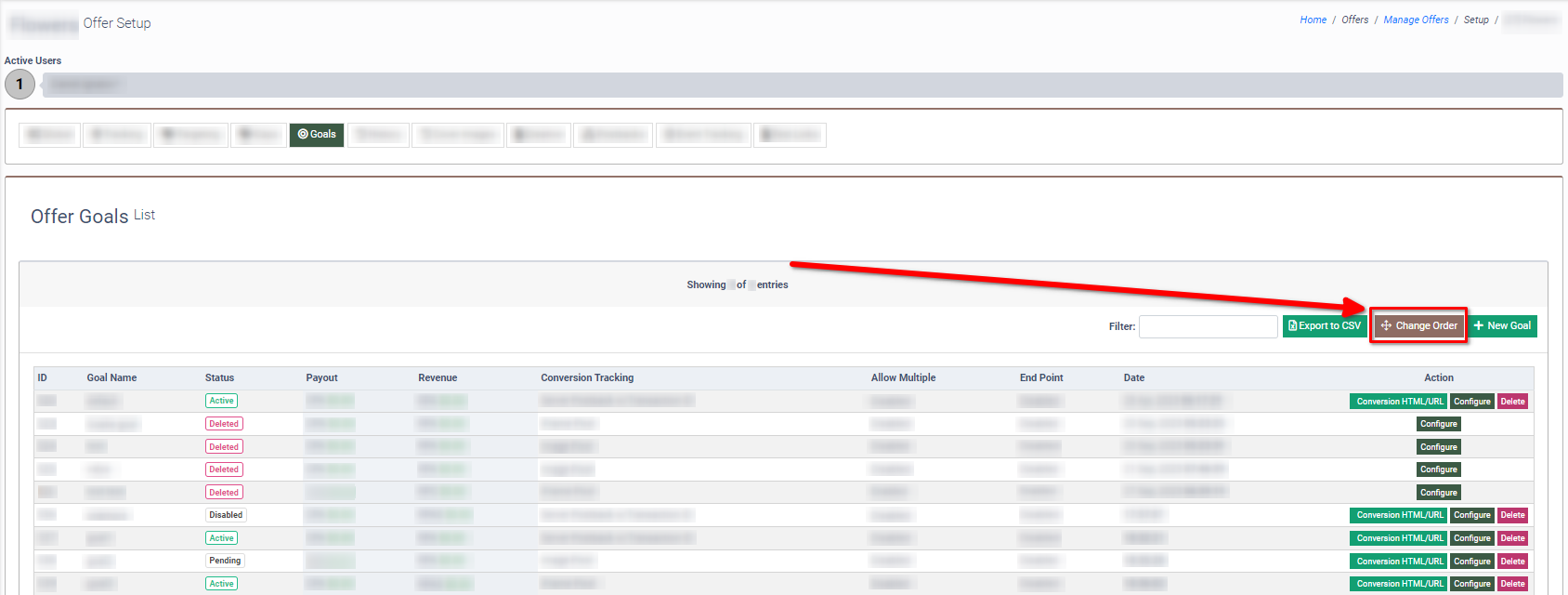The image size is (1568, 595).
Task: Open Conversion HTML/URL for first Active goal
Action: coord(1399,402)
